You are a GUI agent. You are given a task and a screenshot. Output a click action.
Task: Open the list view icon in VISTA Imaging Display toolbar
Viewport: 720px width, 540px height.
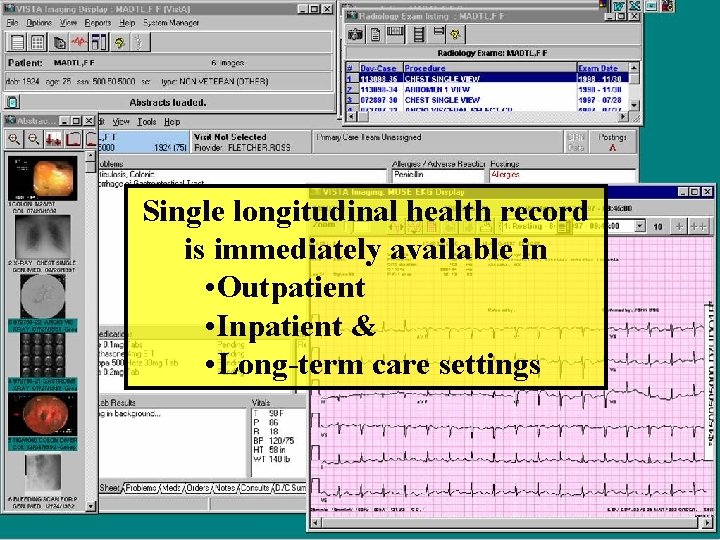(x=17, y=43)
